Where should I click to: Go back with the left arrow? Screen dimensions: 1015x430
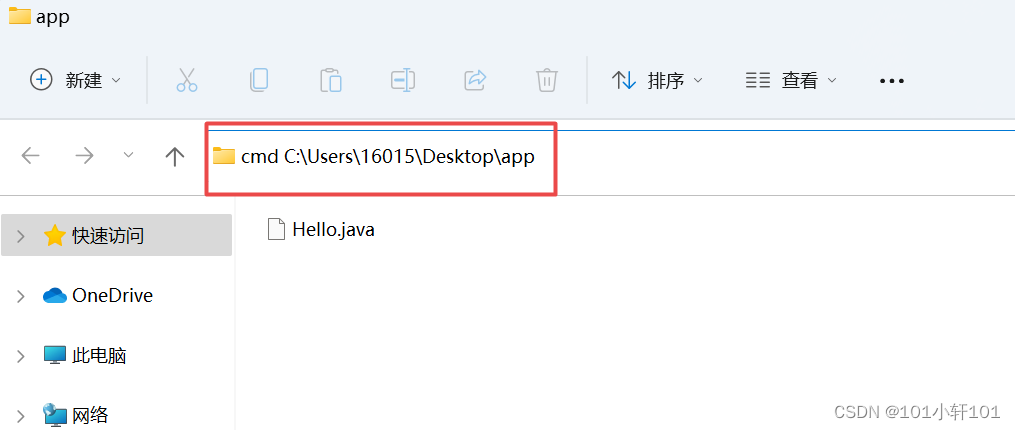[x=30, y=155]
